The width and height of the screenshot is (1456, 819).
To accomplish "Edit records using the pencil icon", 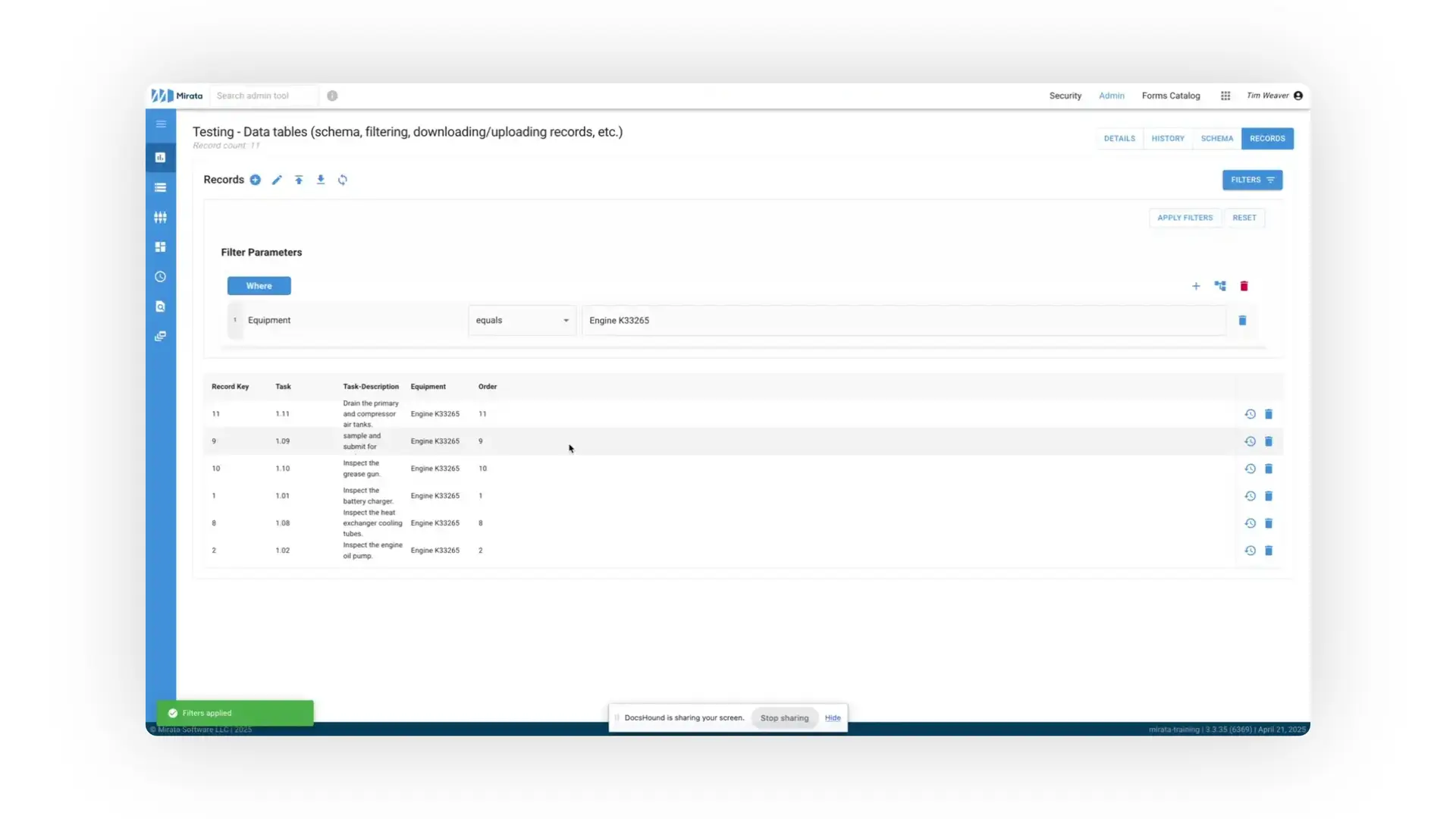I will coord(277,180).
